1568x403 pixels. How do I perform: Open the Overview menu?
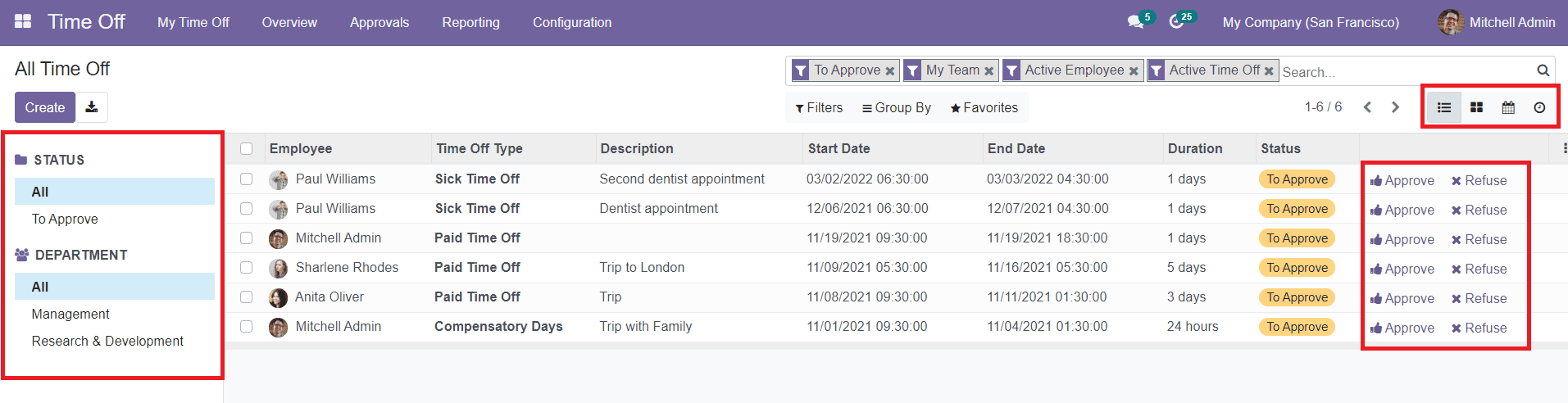coord(289,22)
